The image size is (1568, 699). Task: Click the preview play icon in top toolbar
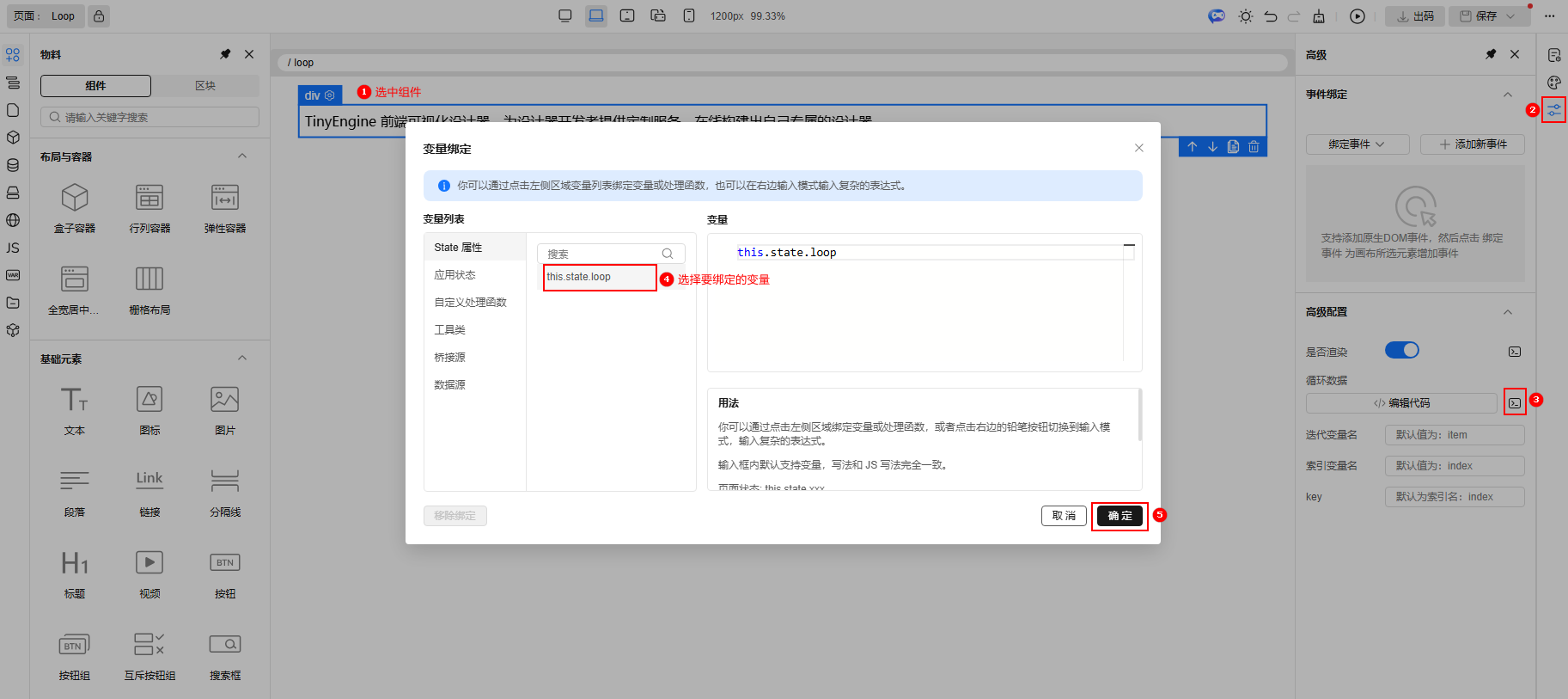coord(1358,16)
